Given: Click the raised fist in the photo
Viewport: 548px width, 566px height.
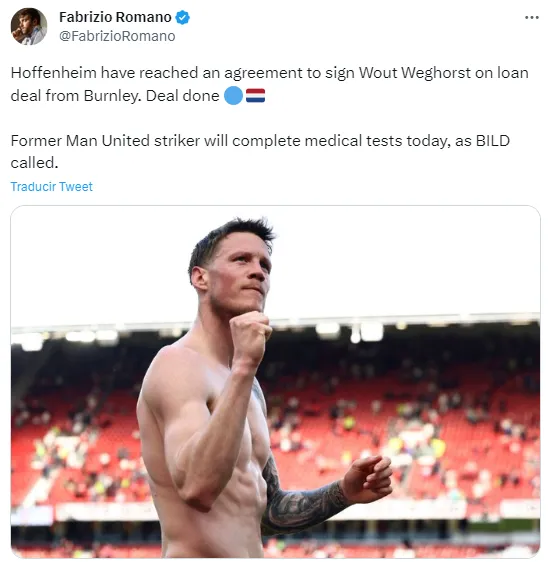Looking at the screenshot, I should [250, 329].
